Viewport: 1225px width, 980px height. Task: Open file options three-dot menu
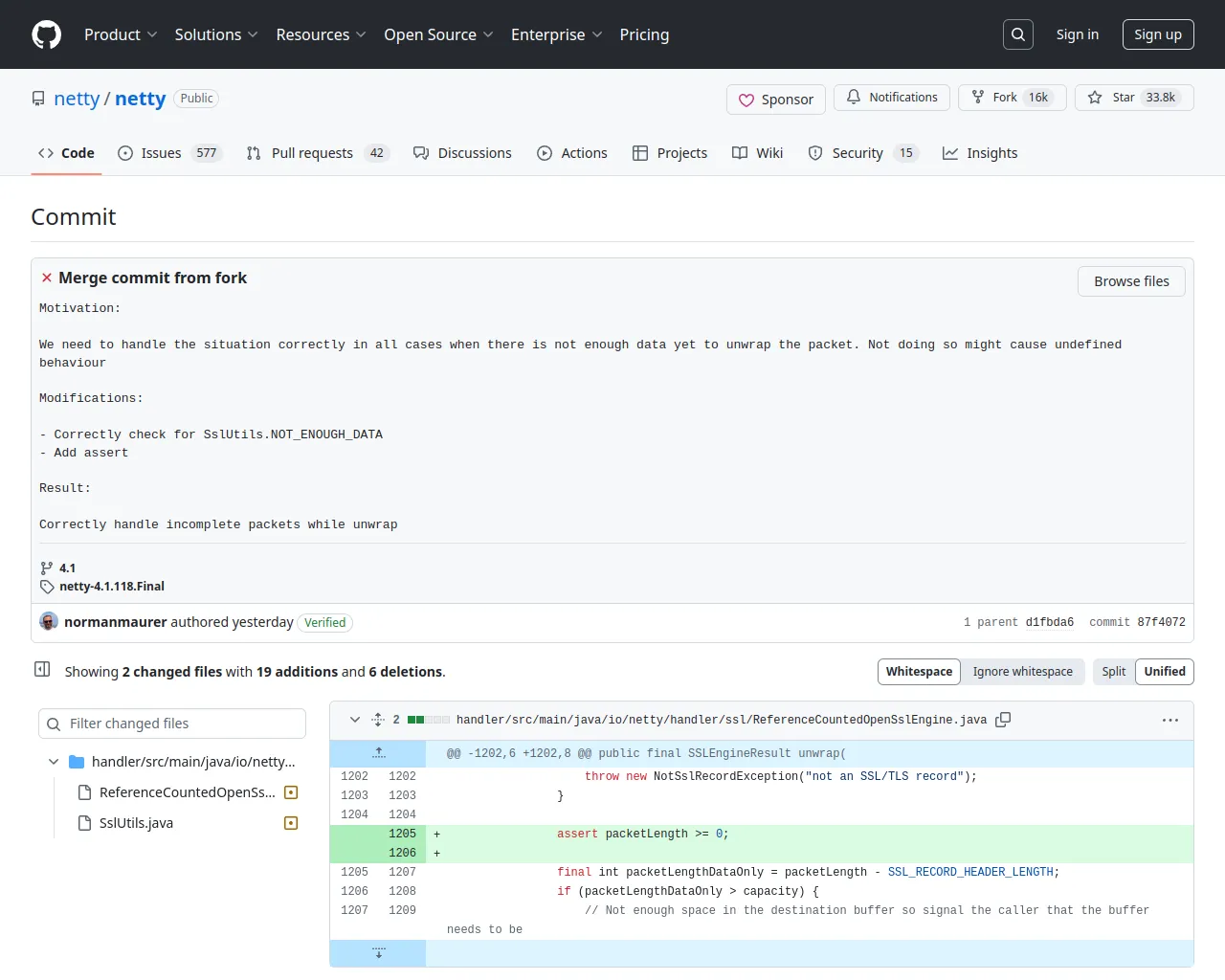[x=1170, y=720]
